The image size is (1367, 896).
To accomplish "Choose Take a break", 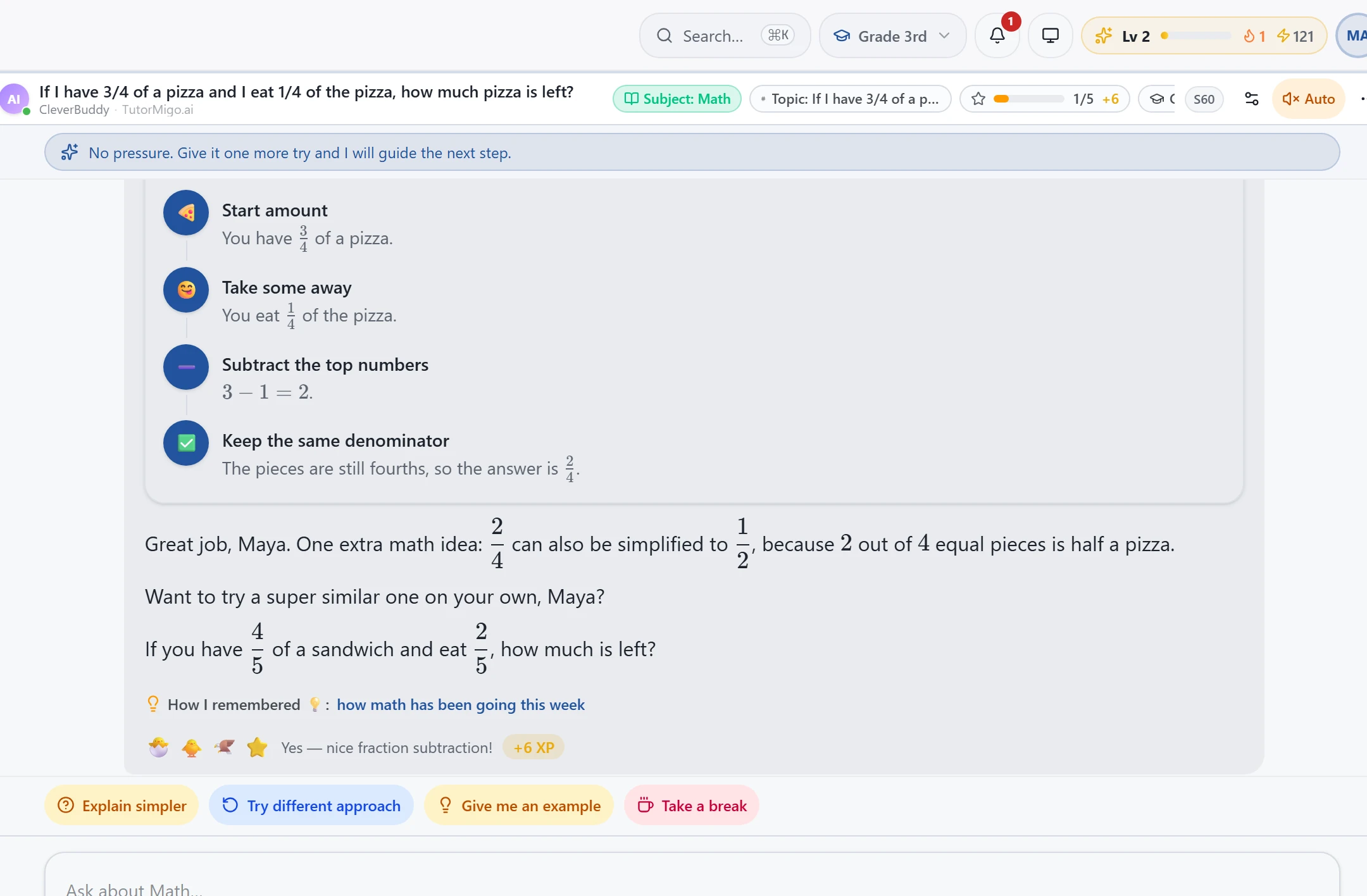I will (691, 805).
